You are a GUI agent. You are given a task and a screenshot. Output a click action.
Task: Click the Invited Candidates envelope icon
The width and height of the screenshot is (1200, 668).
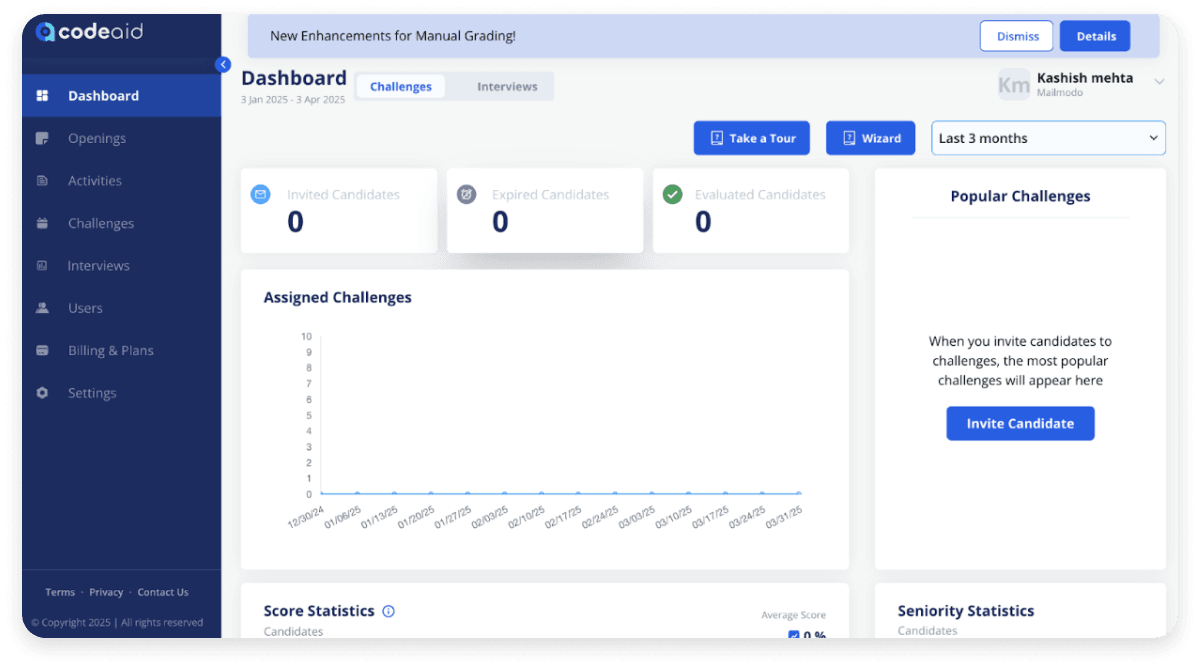260,194
